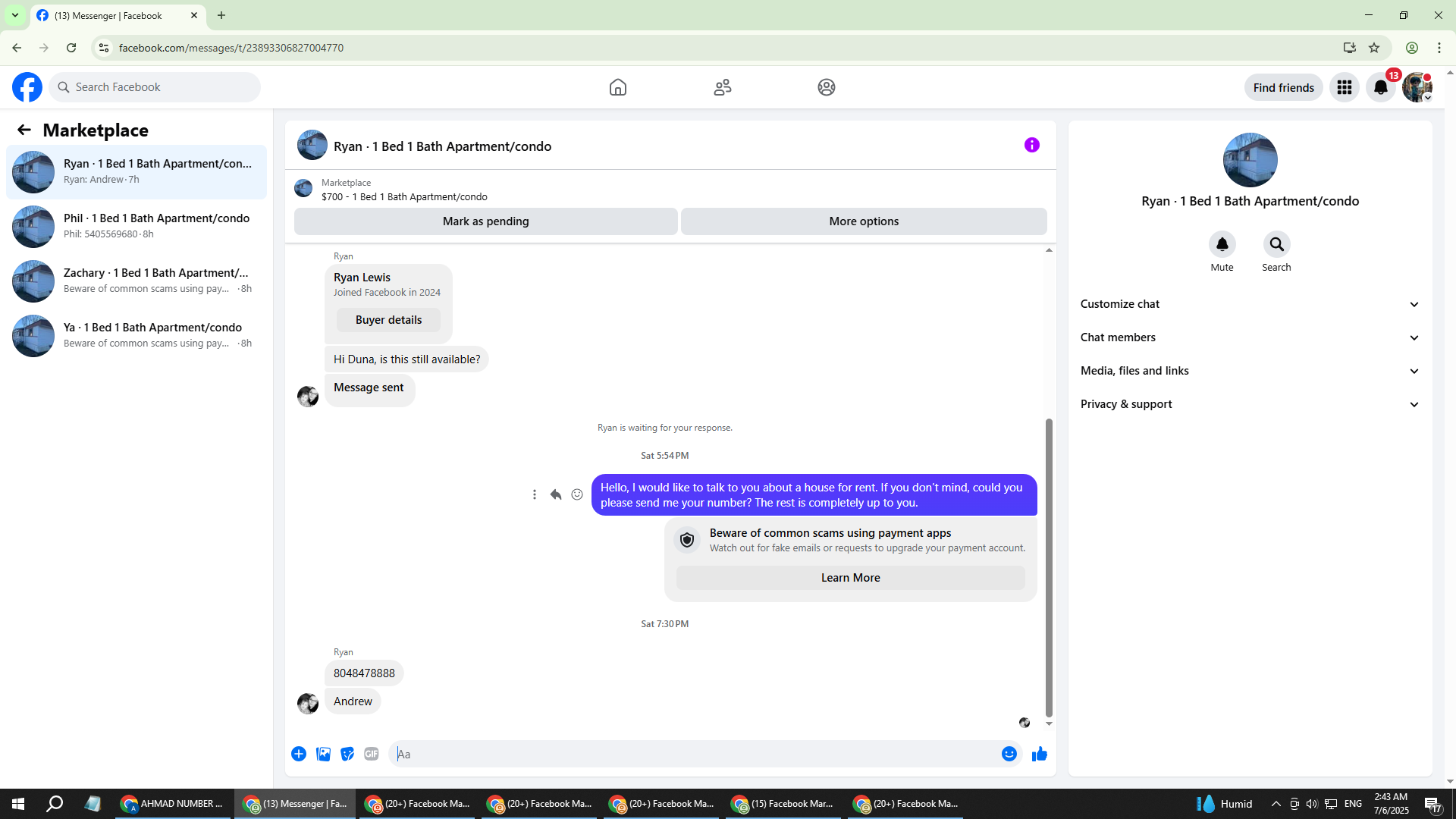Open the GIF picker icon
The image size is (1456, 819).
371,754
